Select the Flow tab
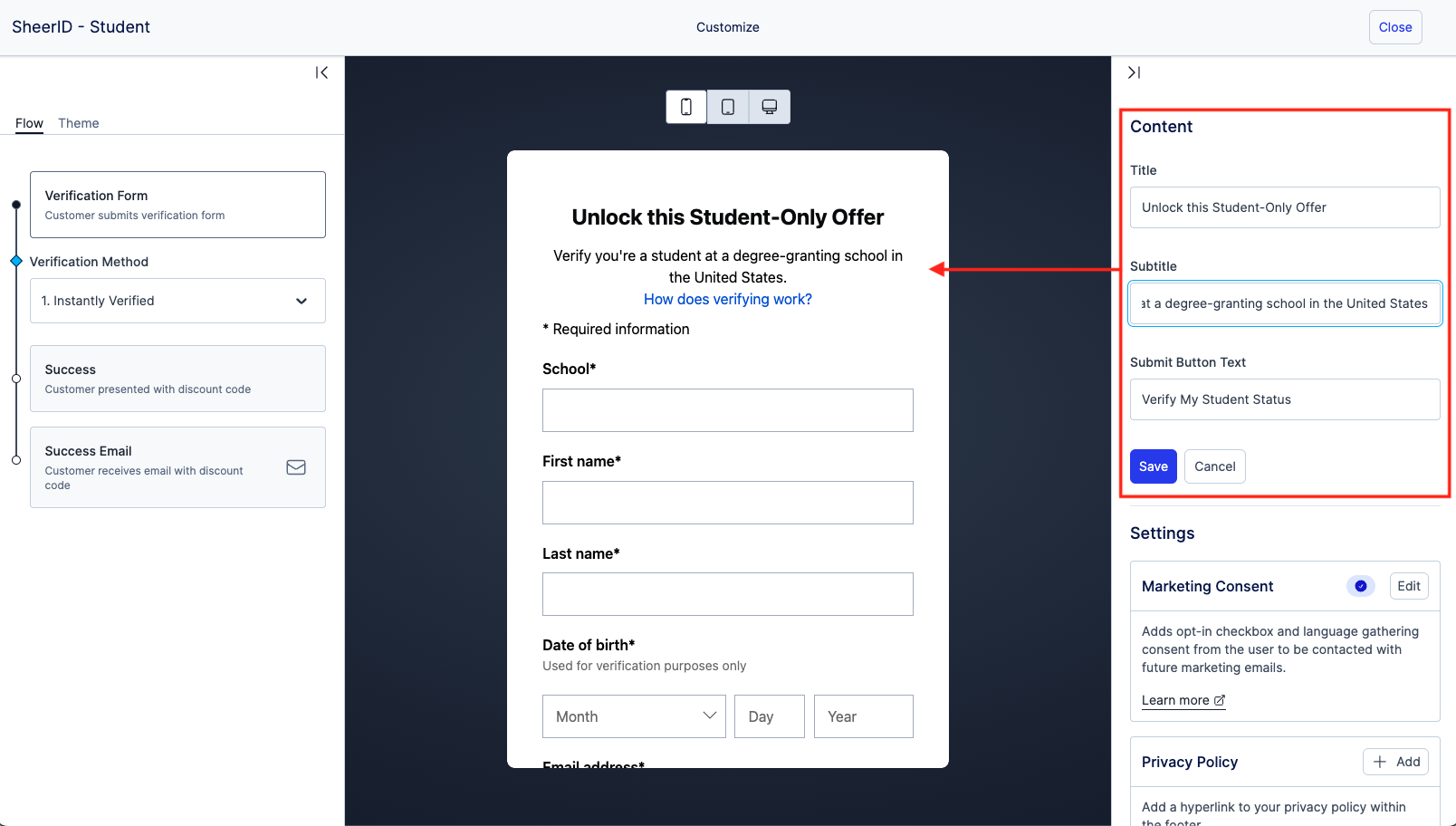This screenshot has width=1456, height=826. click(x=29, y=123)
